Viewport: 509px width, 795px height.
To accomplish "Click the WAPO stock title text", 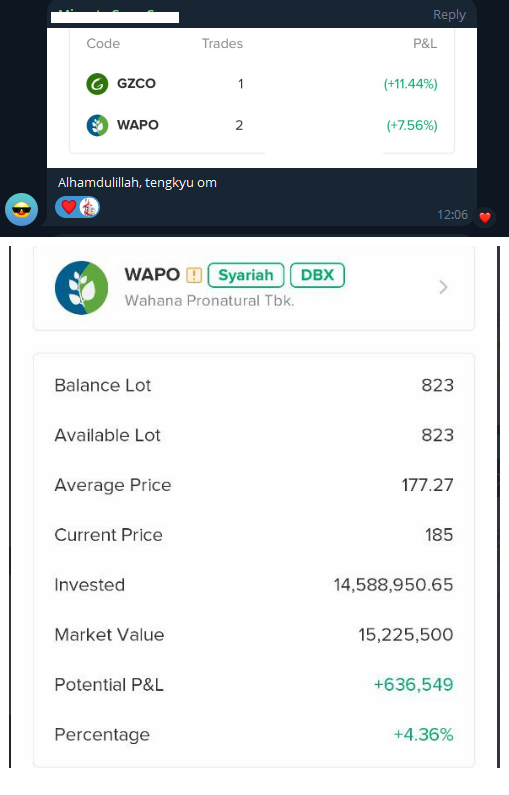I will pyautogui.click(x=152, y=275).
